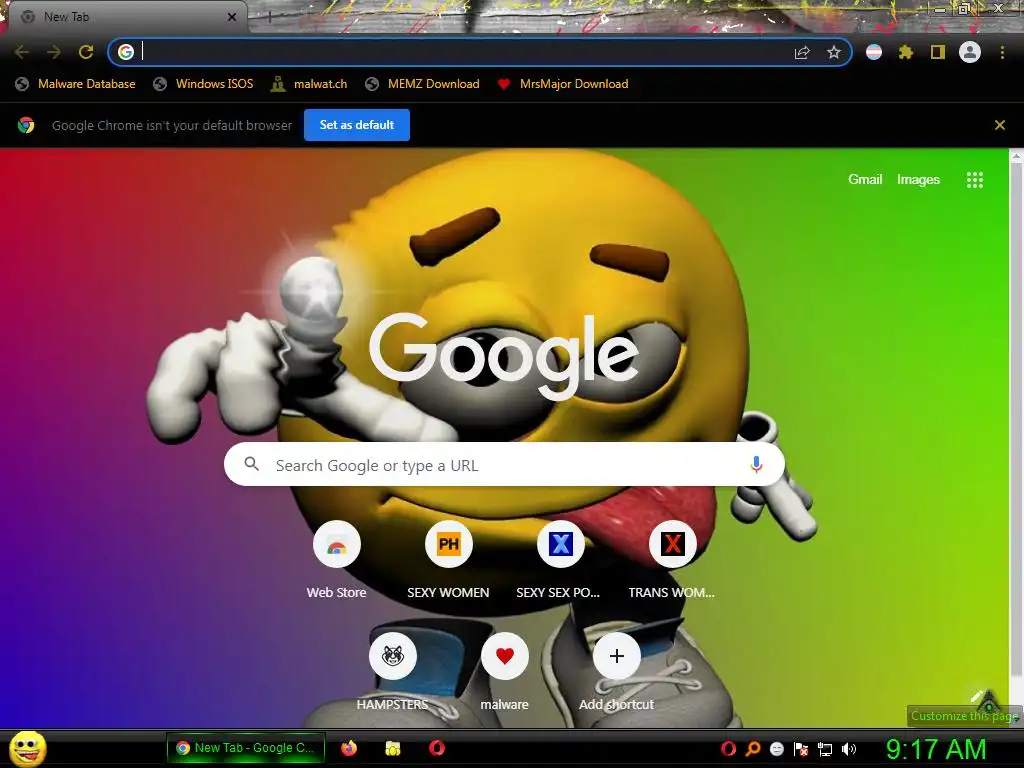Open the smiley face Start button
Image resolution: width=1024 pixels, height=768 pixels.
pyautogui.click(x=28, y=748)
